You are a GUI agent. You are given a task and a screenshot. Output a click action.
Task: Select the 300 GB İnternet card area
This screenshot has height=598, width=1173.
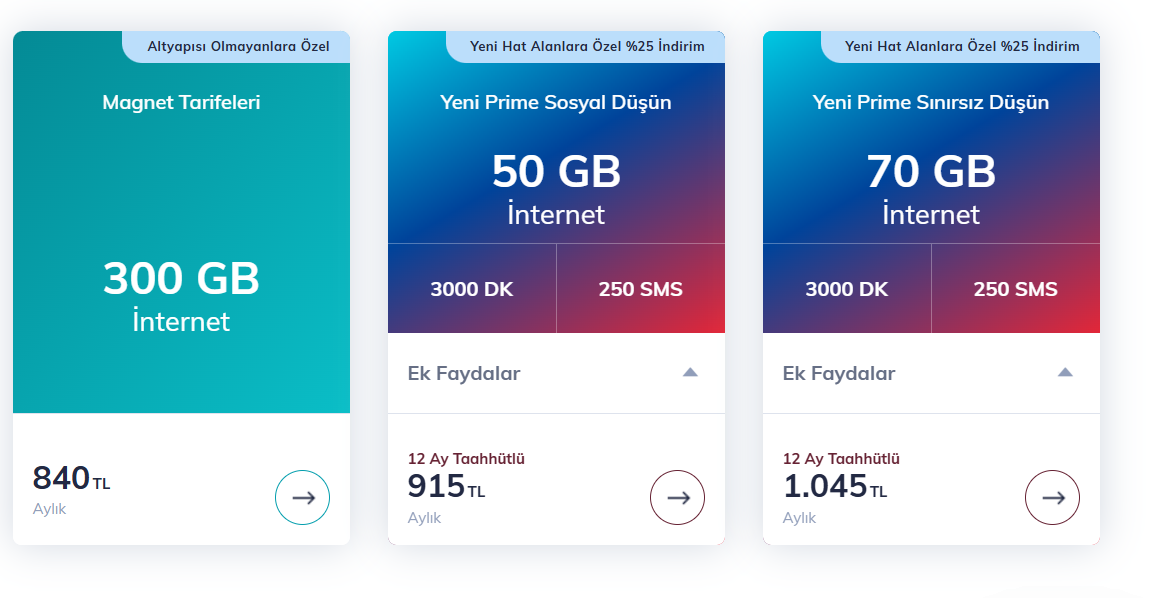(x=181, y=296)
